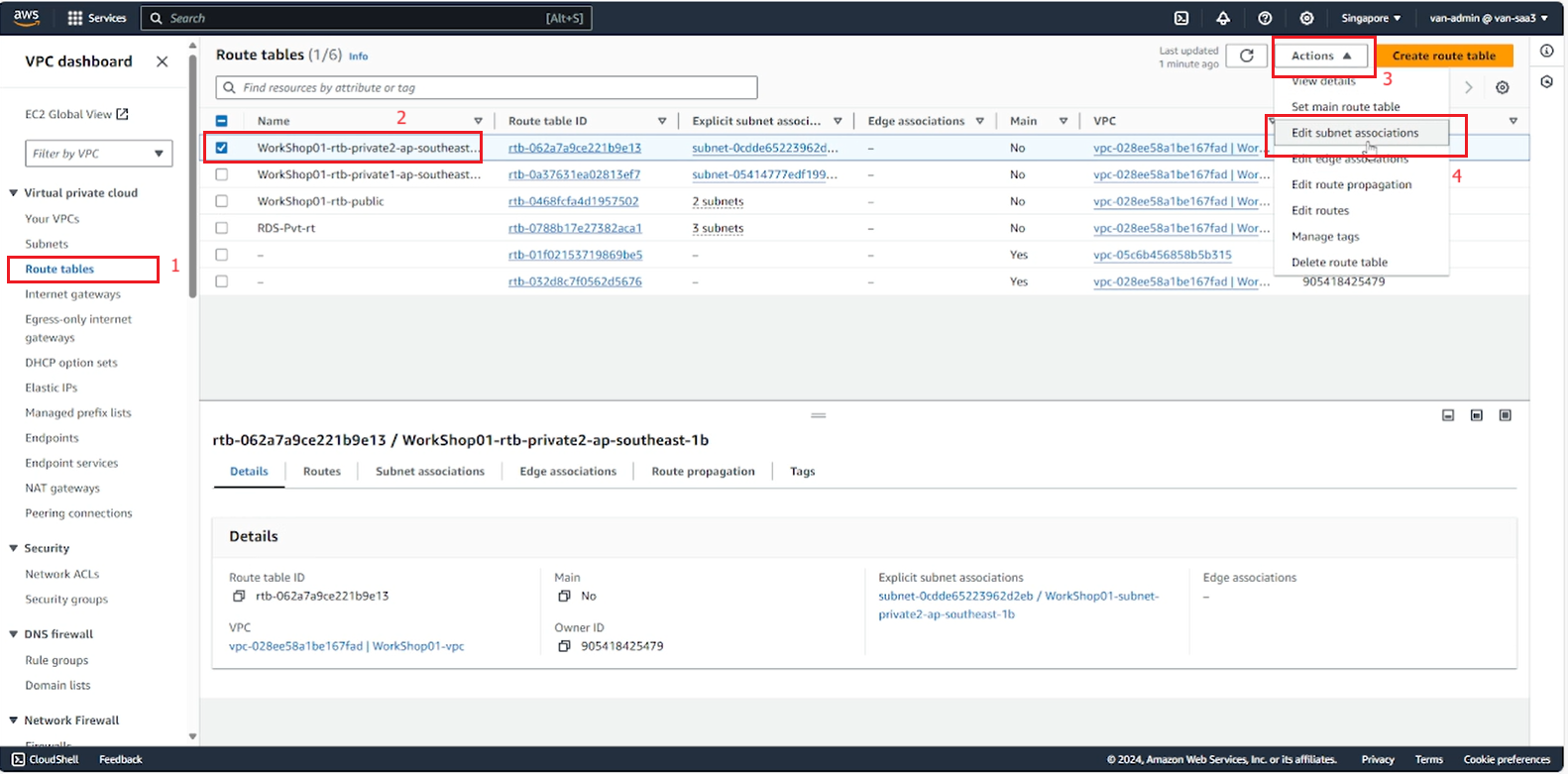Open CloudShell in the footer
1568x774 pixels.
(46, 759)
